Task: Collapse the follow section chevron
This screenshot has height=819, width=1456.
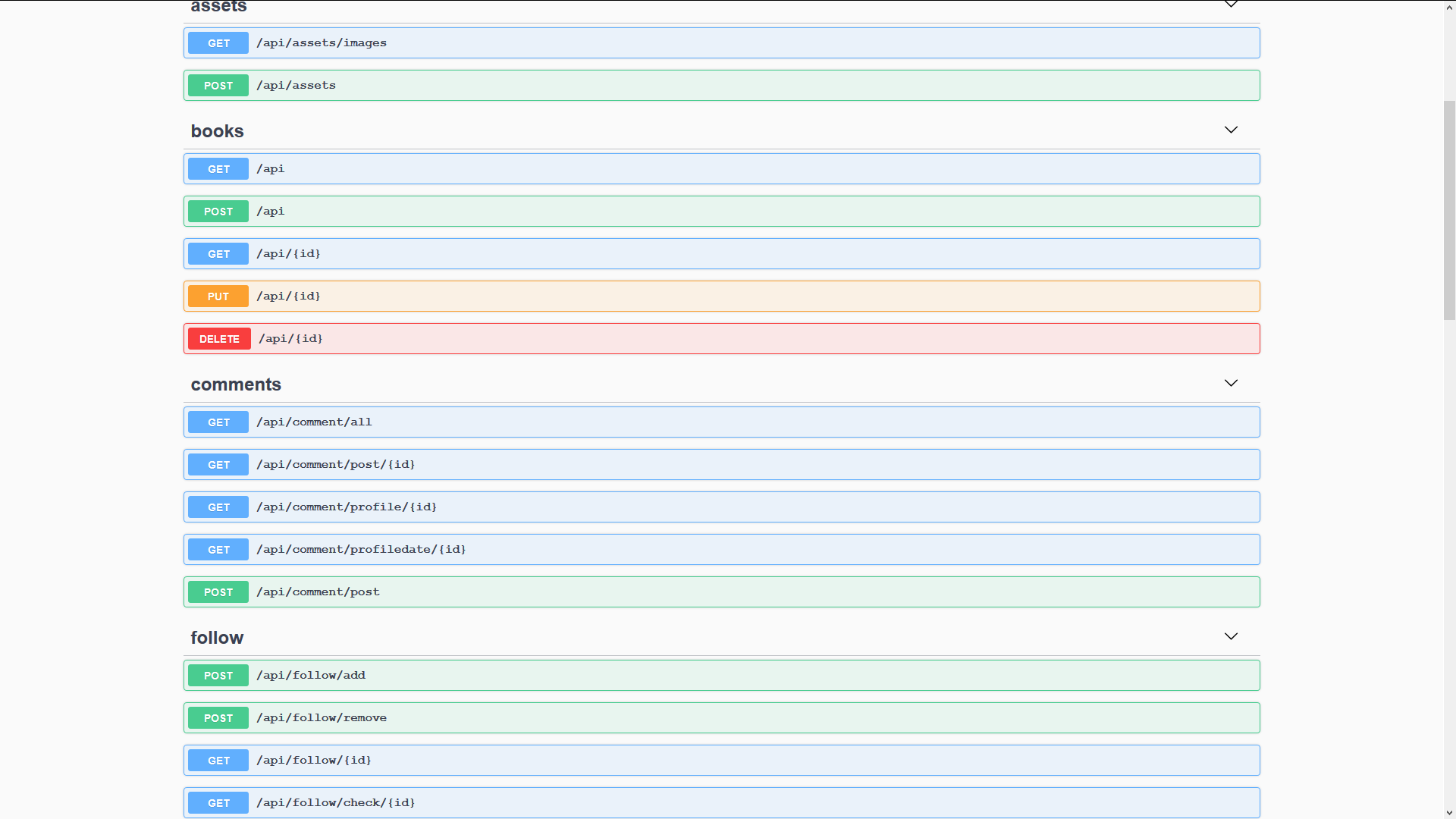Action: [1231, 637]
